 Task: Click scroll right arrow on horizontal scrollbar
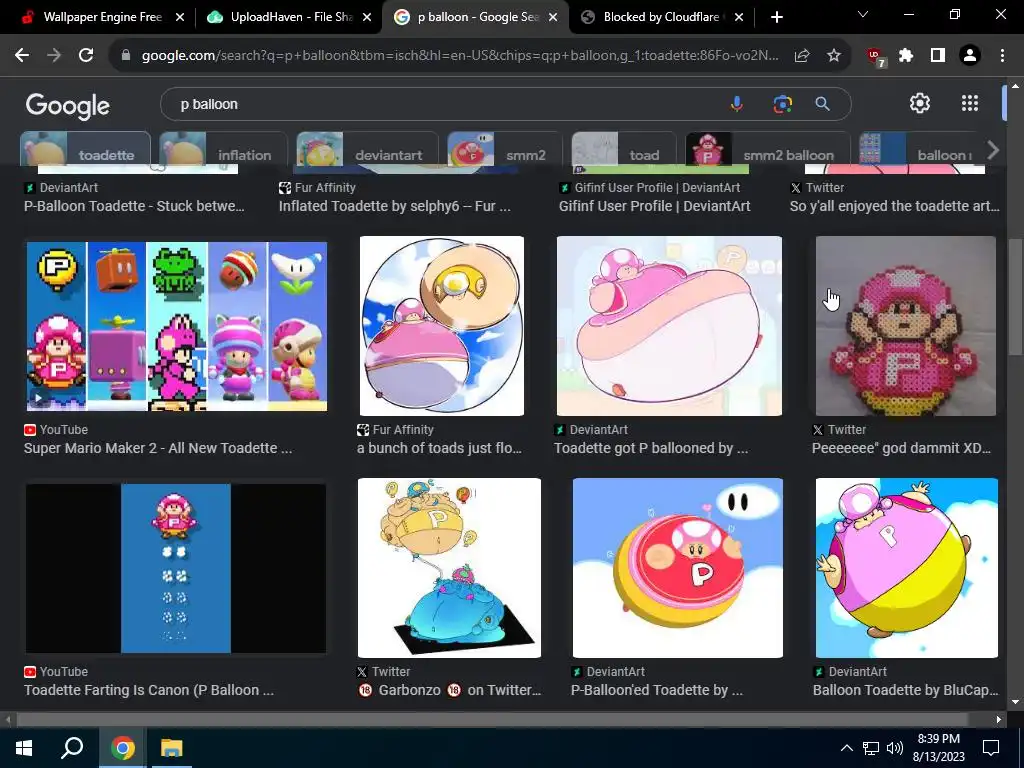[x=998, y=720]
